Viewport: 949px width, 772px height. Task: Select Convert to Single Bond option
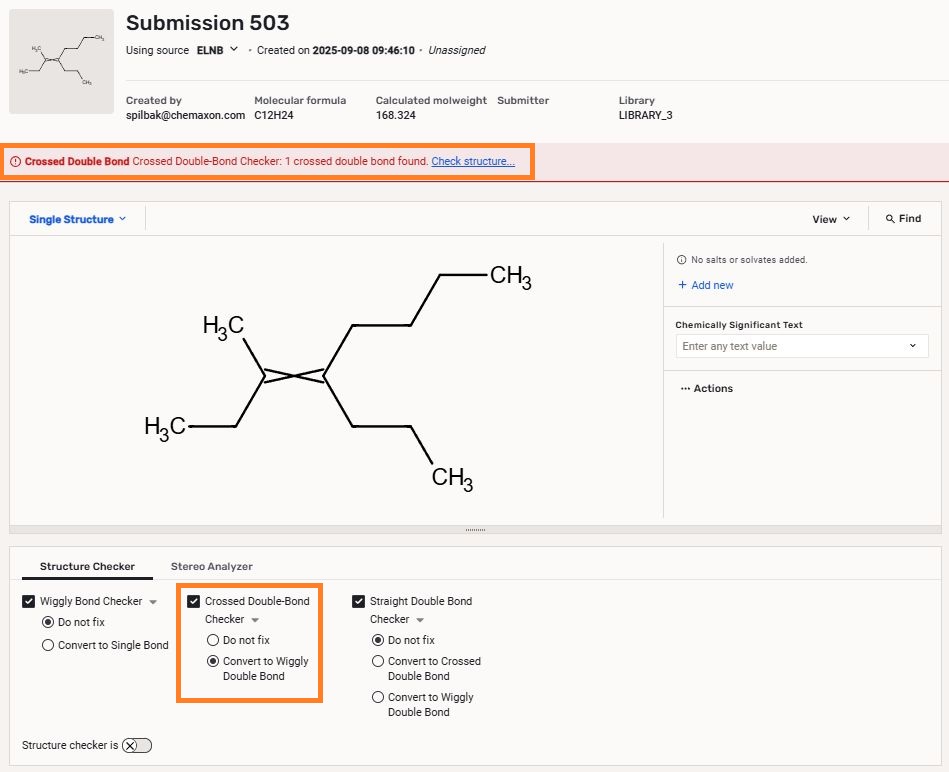(x=48, y=645)
